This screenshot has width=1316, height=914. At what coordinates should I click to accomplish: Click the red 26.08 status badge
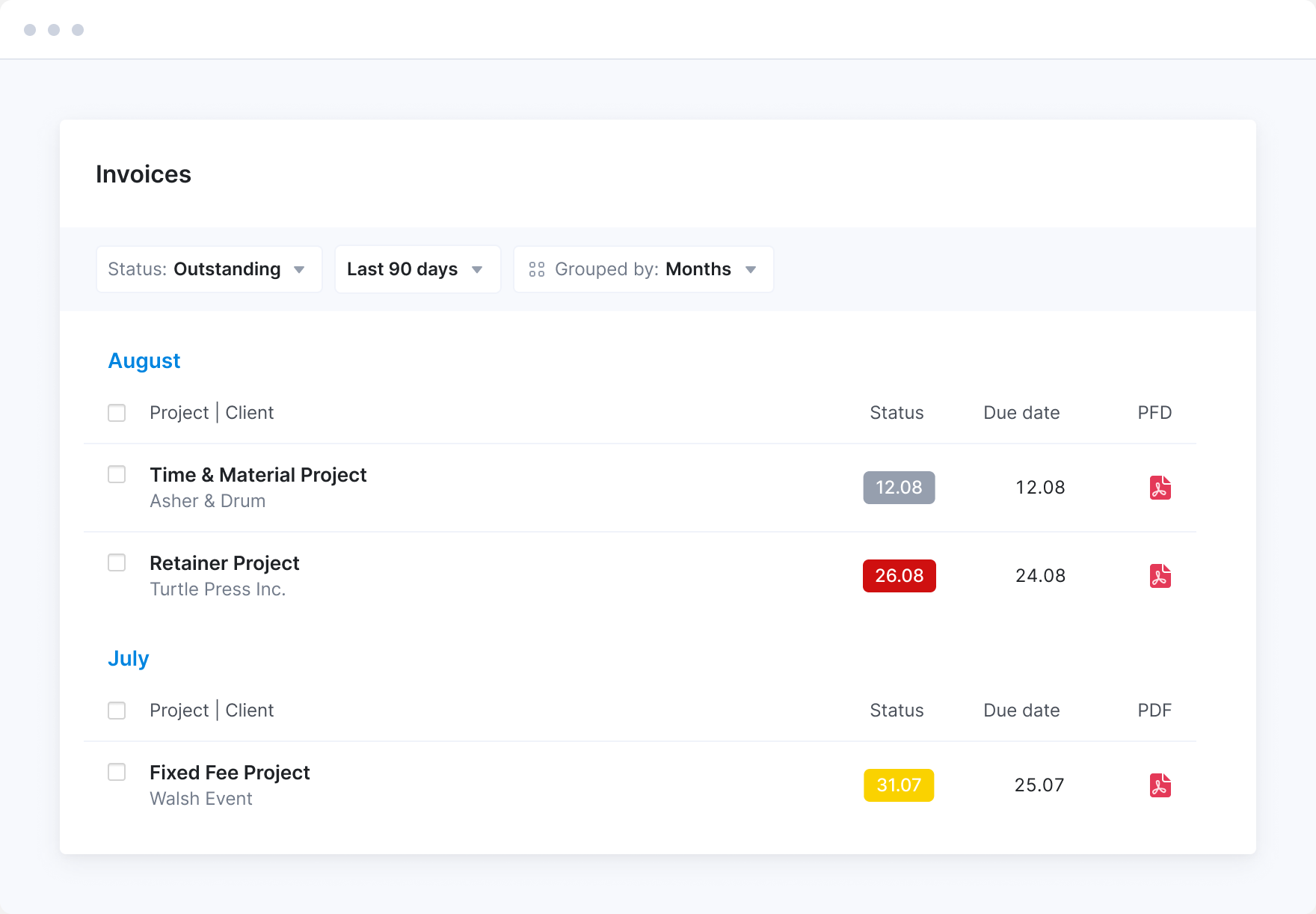[x=899, y=576]
